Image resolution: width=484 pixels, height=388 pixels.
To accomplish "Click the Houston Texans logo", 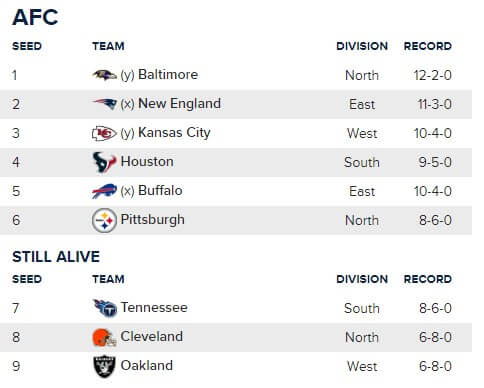I will [x=104, y=162].
